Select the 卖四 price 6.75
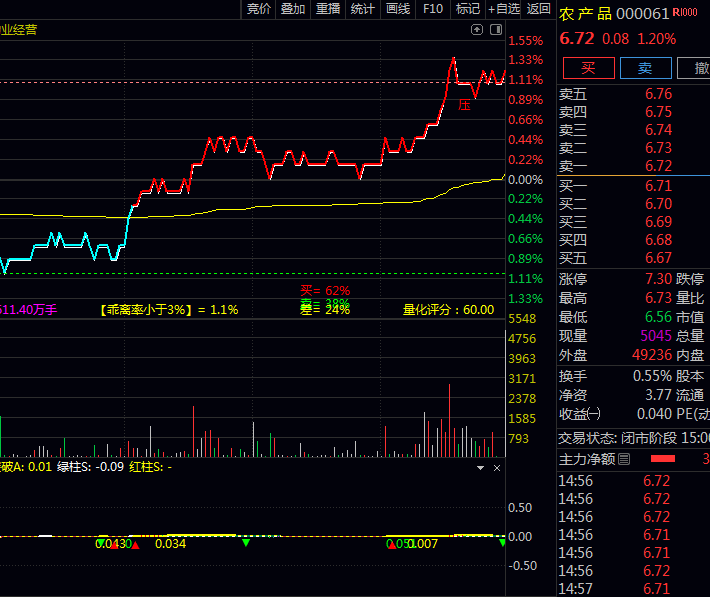Image resolution: width=710 pixels, height=597 pixels. point(658,112)
